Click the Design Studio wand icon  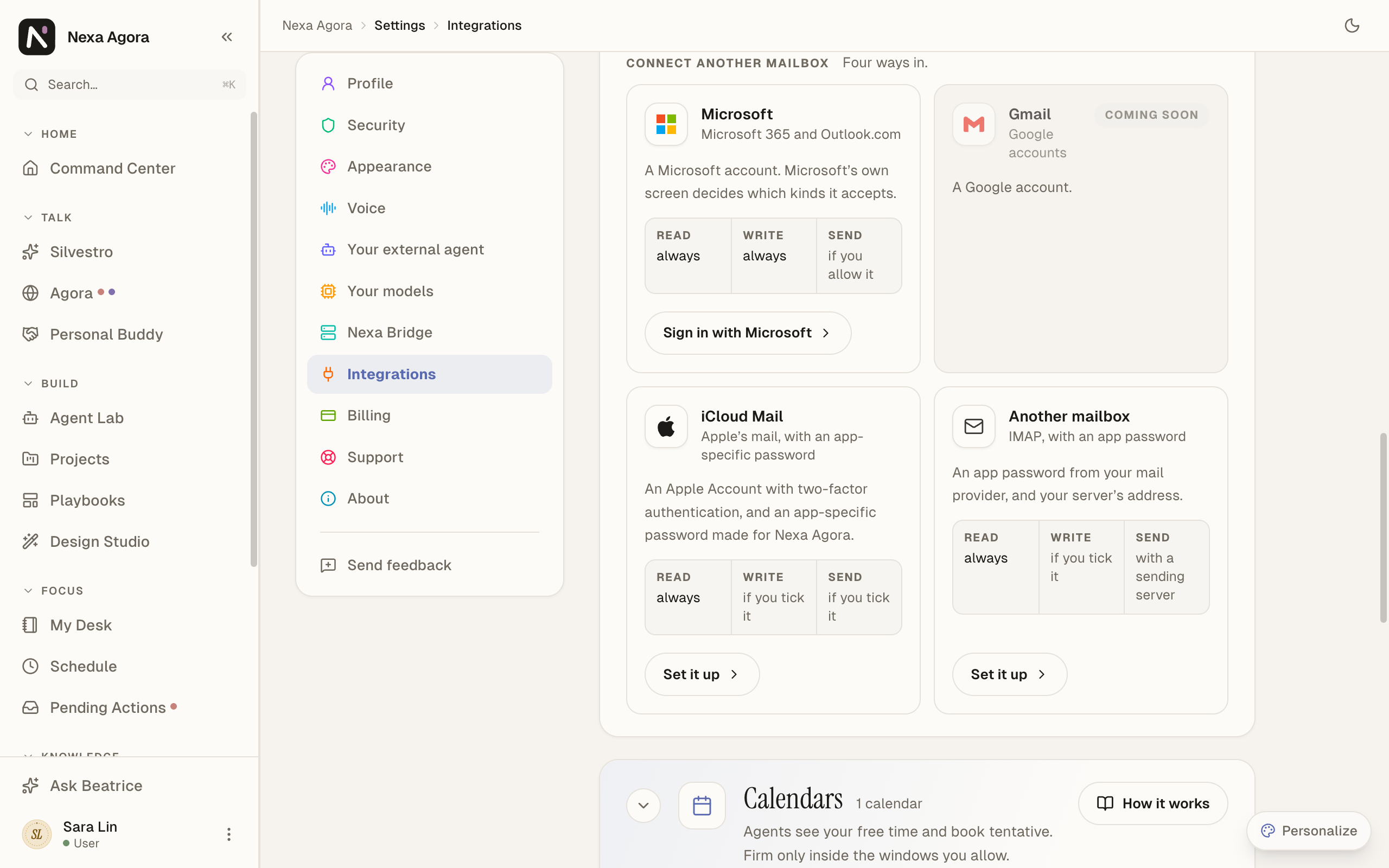click(30, 541)
